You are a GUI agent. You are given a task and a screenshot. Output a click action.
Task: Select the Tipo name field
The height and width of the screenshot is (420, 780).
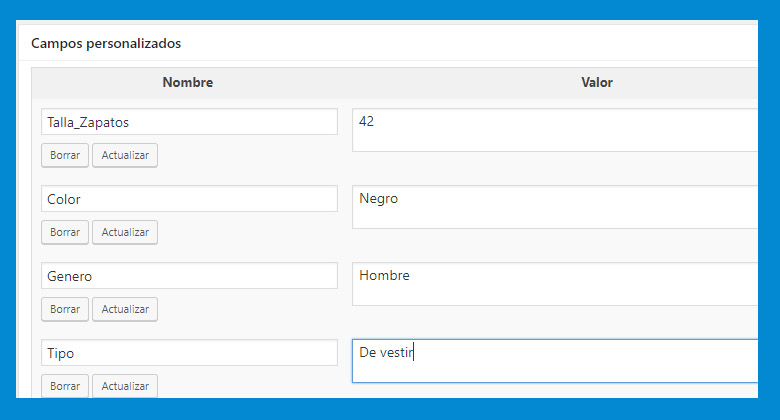[189, 352]
